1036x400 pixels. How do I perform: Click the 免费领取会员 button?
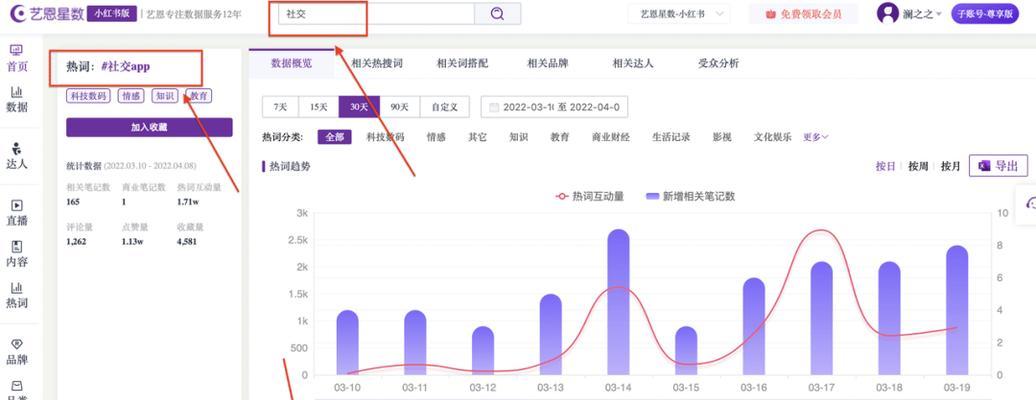point(803,14)
